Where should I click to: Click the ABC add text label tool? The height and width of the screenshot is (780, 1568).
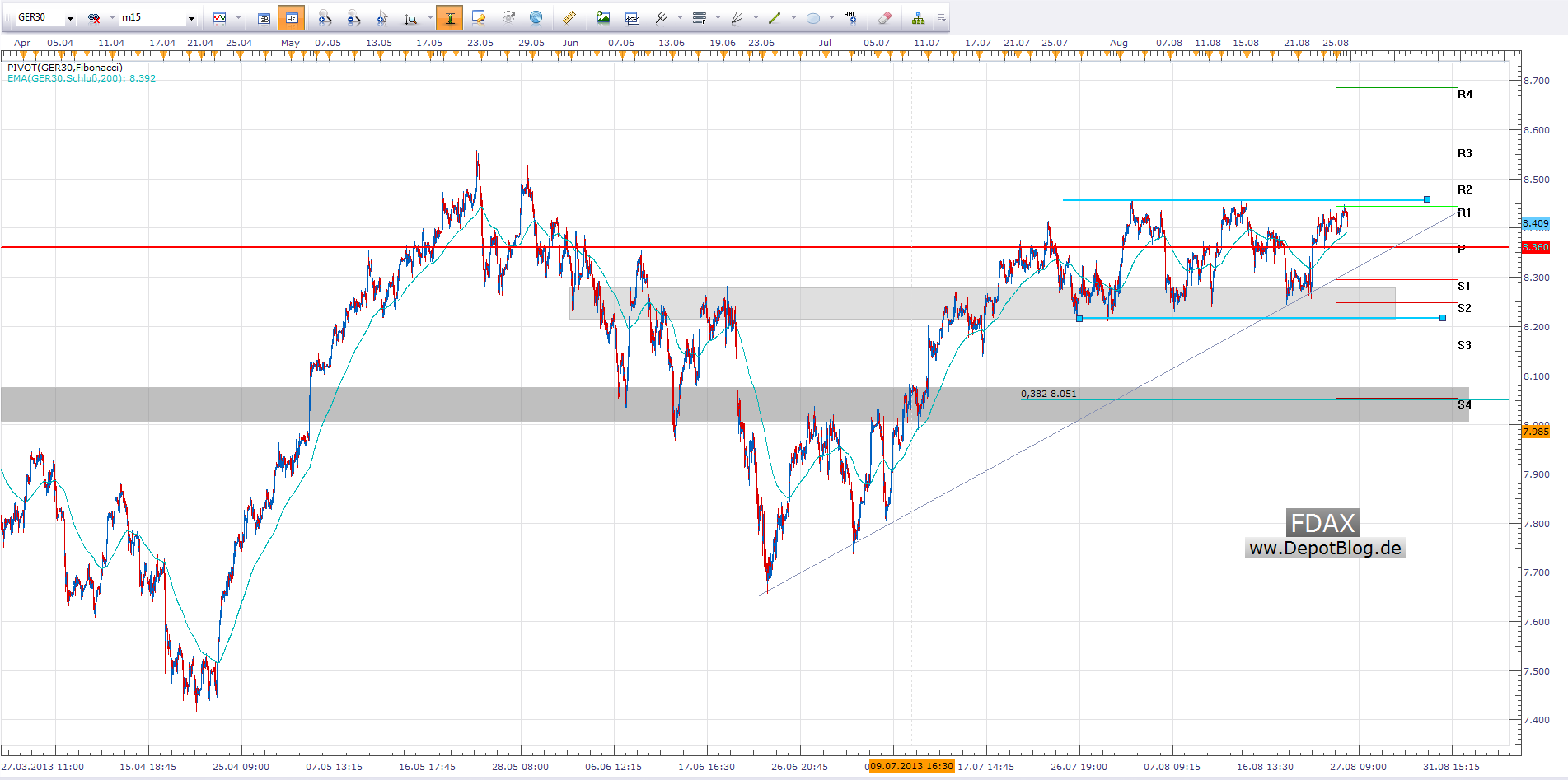(x=850, y=17)
